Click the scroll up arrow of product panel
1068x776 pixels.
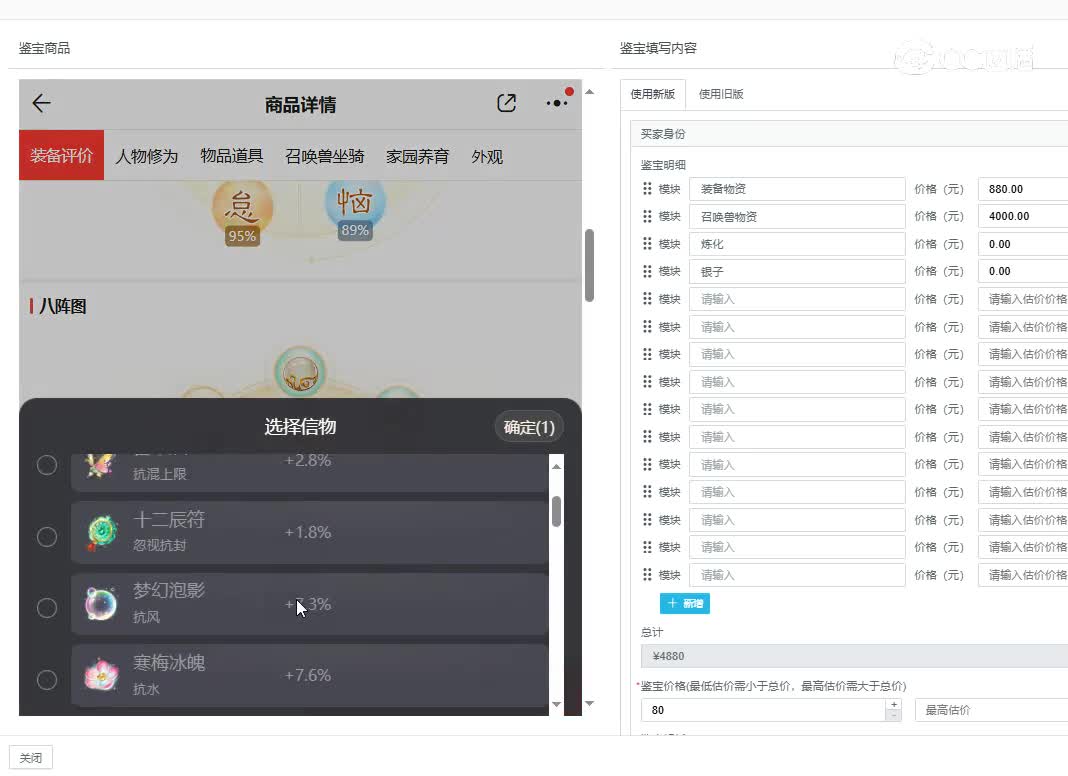590,91
